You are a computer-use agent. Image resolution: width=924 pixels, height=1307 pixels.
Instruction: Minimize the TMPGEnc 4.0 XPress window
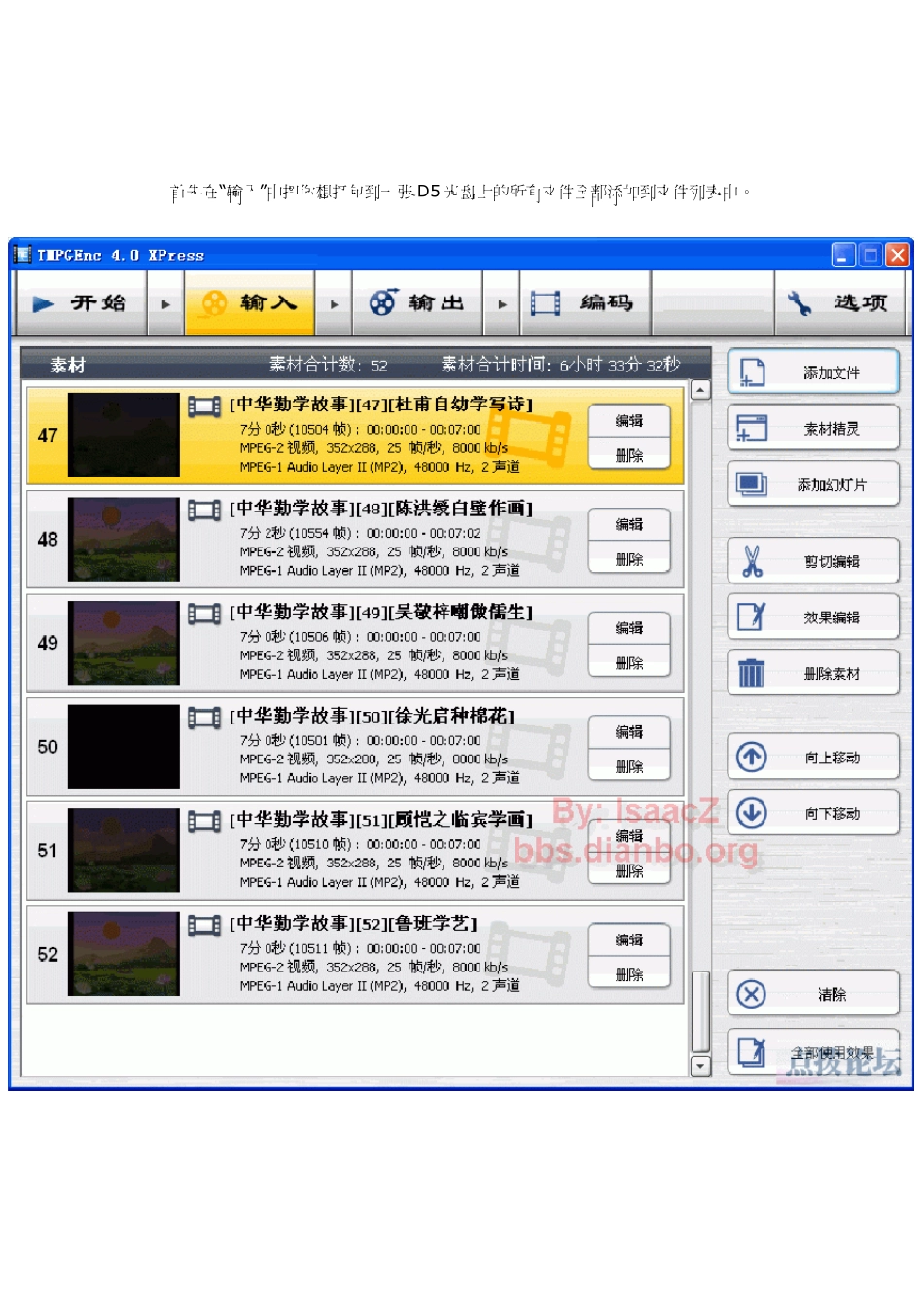[843, 255]
